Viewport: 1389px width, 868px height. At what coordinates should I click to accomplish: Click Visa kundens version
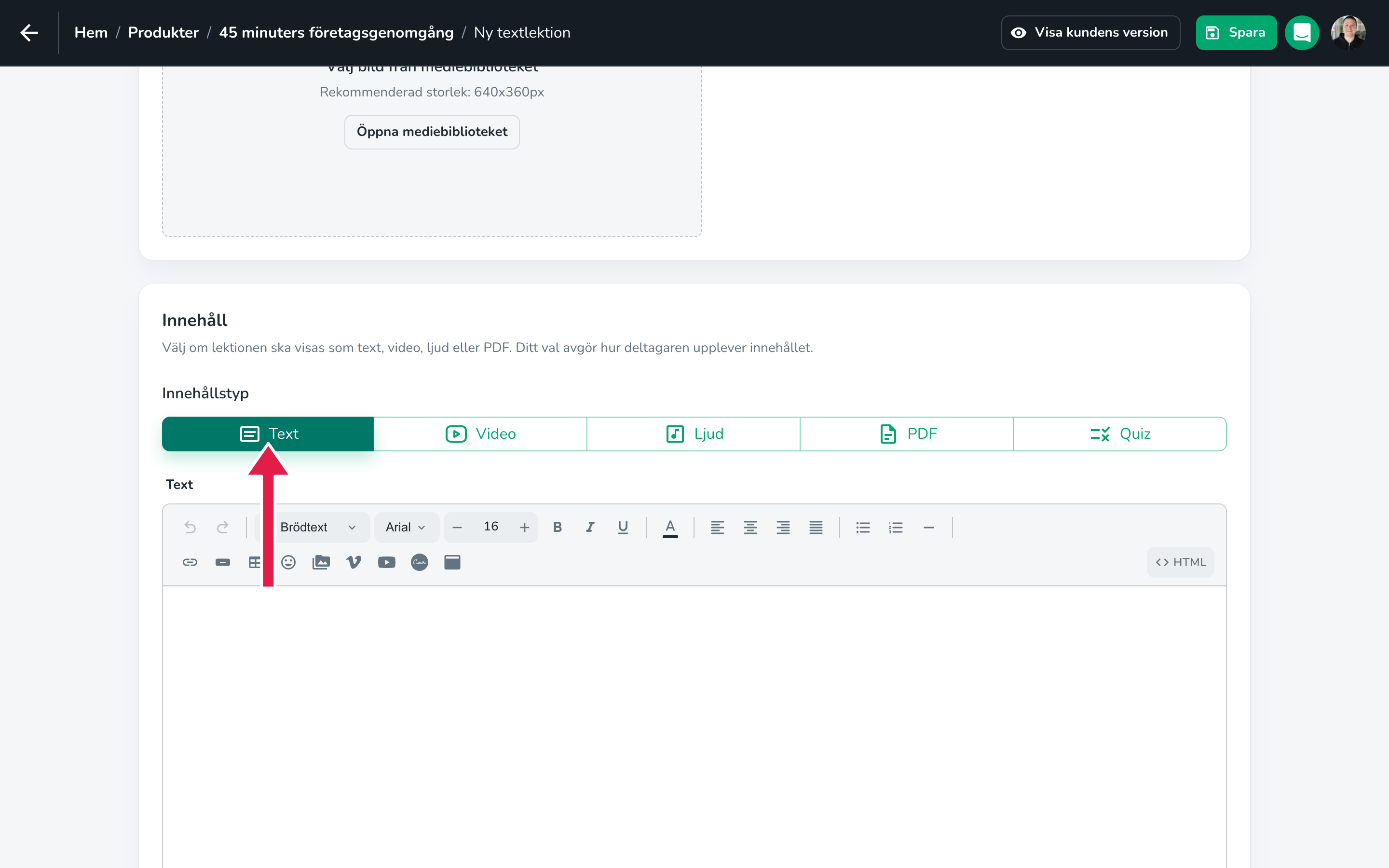point(1090,33)
